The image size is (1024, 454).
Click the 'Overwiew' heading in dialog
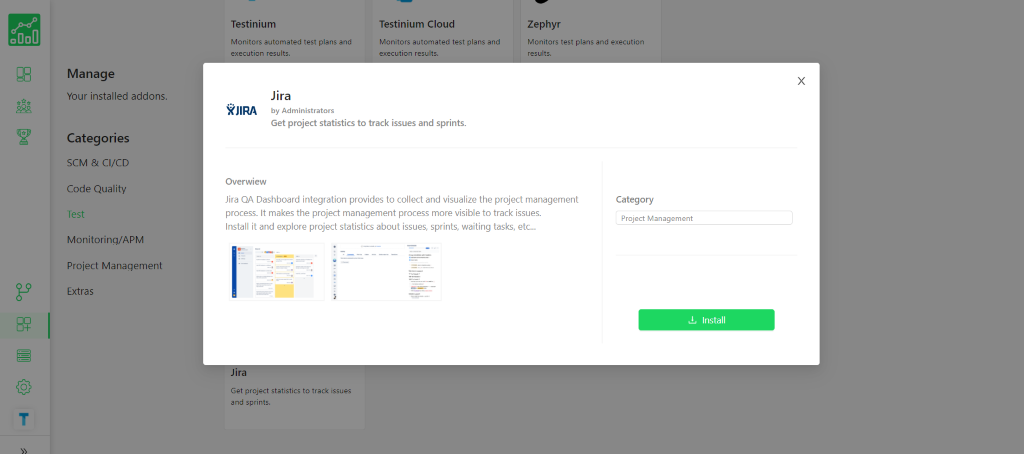[x=246, y=182]
